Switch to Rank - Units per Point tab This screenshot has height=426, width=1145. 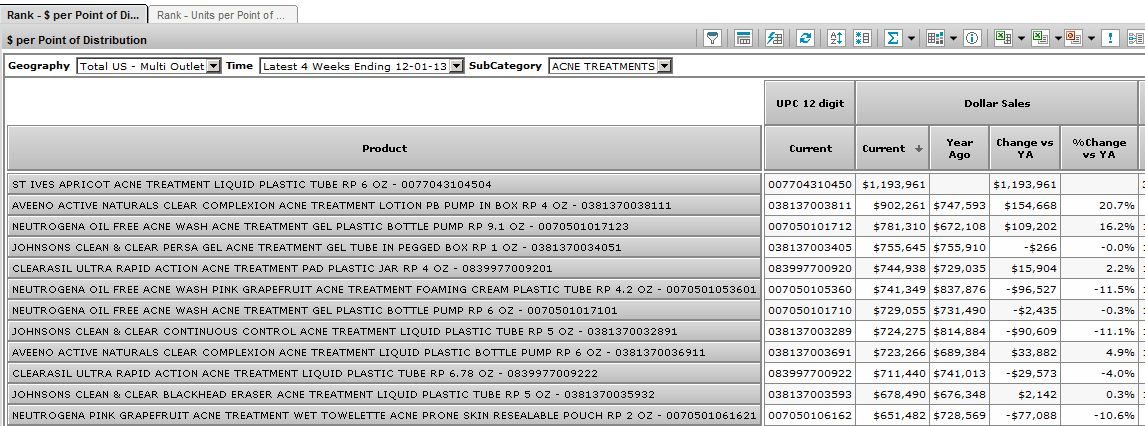coord(221,14)
